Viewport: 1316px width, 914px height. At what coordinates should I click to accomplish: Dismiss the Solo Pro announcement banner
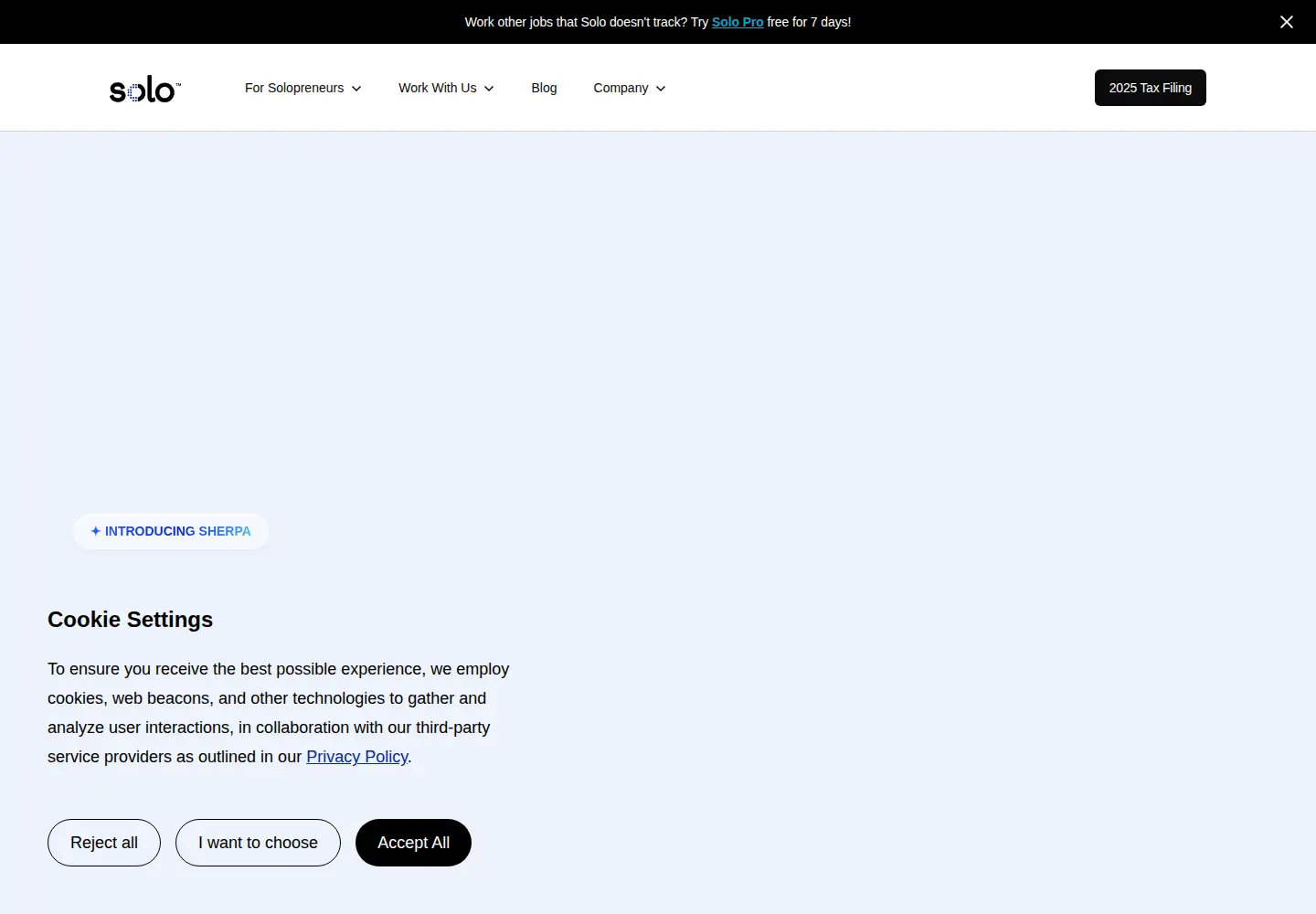click(1287, 22)
